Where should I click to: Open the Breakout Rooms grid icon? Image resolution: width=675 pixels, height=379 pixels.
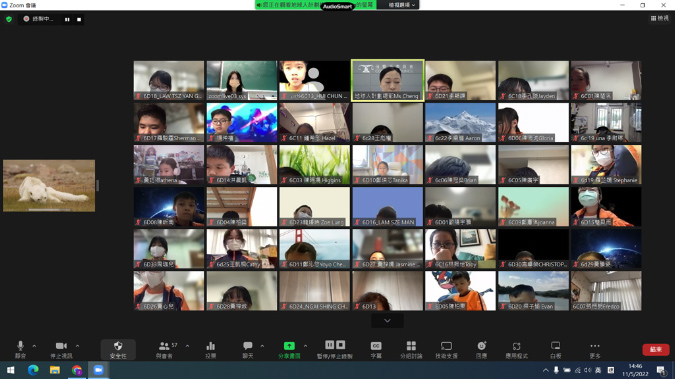point(411,349)
